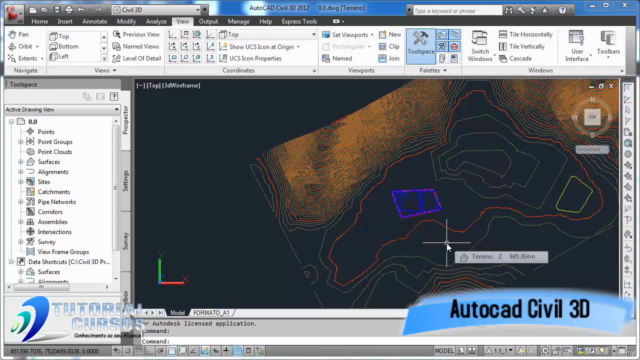Activate the Pan navigation tool
This screenshot has height=360, width=640.
19,35
